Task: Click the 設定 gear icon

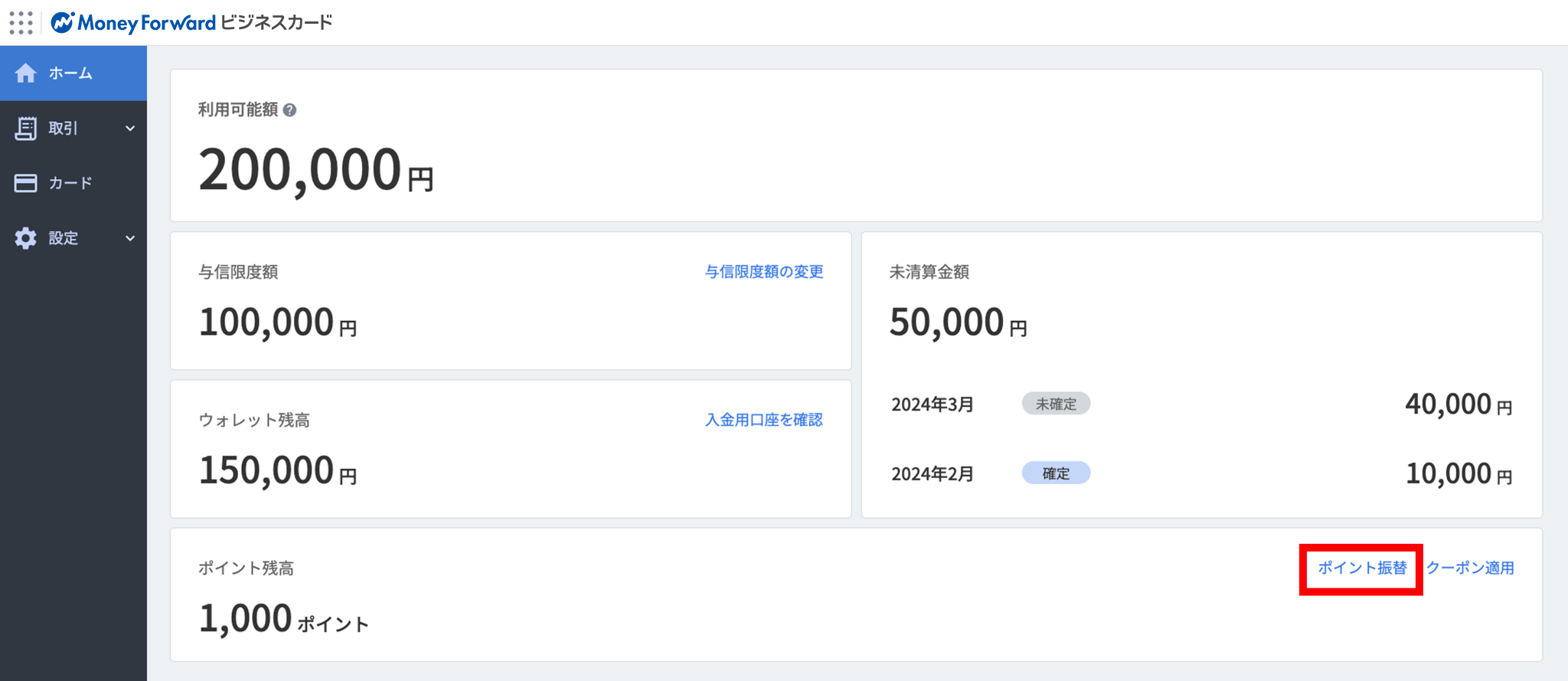Action: pos(25,238)
